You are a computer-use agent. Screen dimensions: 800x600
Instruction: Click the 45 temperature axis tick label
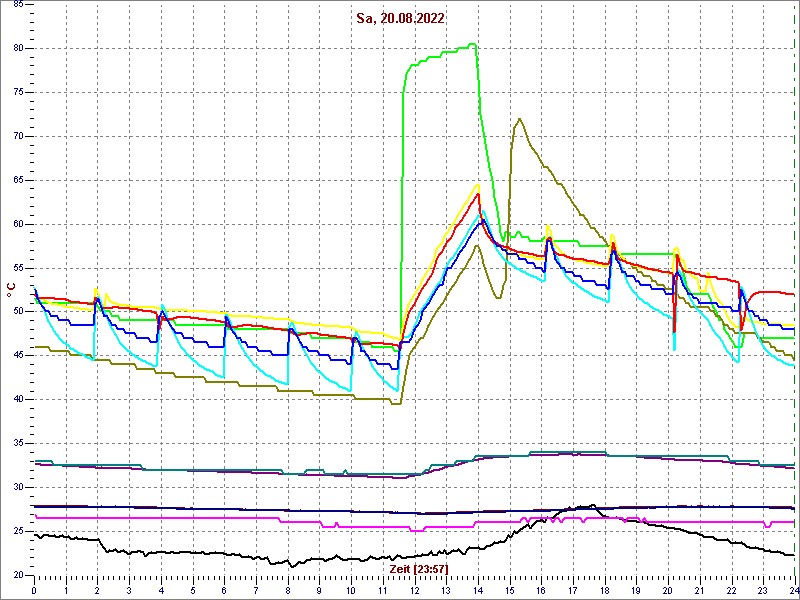16,356
